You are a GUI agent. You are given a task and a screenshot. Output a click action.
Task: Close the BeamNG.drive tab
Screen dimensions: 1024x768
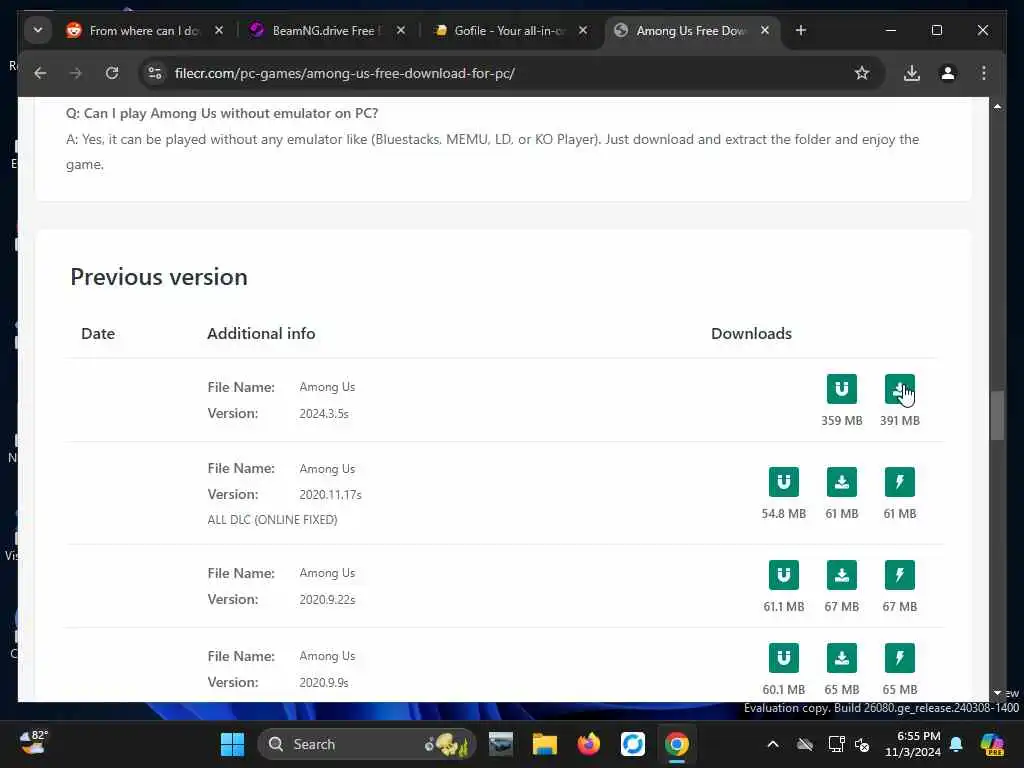click(x=401, y=30)
